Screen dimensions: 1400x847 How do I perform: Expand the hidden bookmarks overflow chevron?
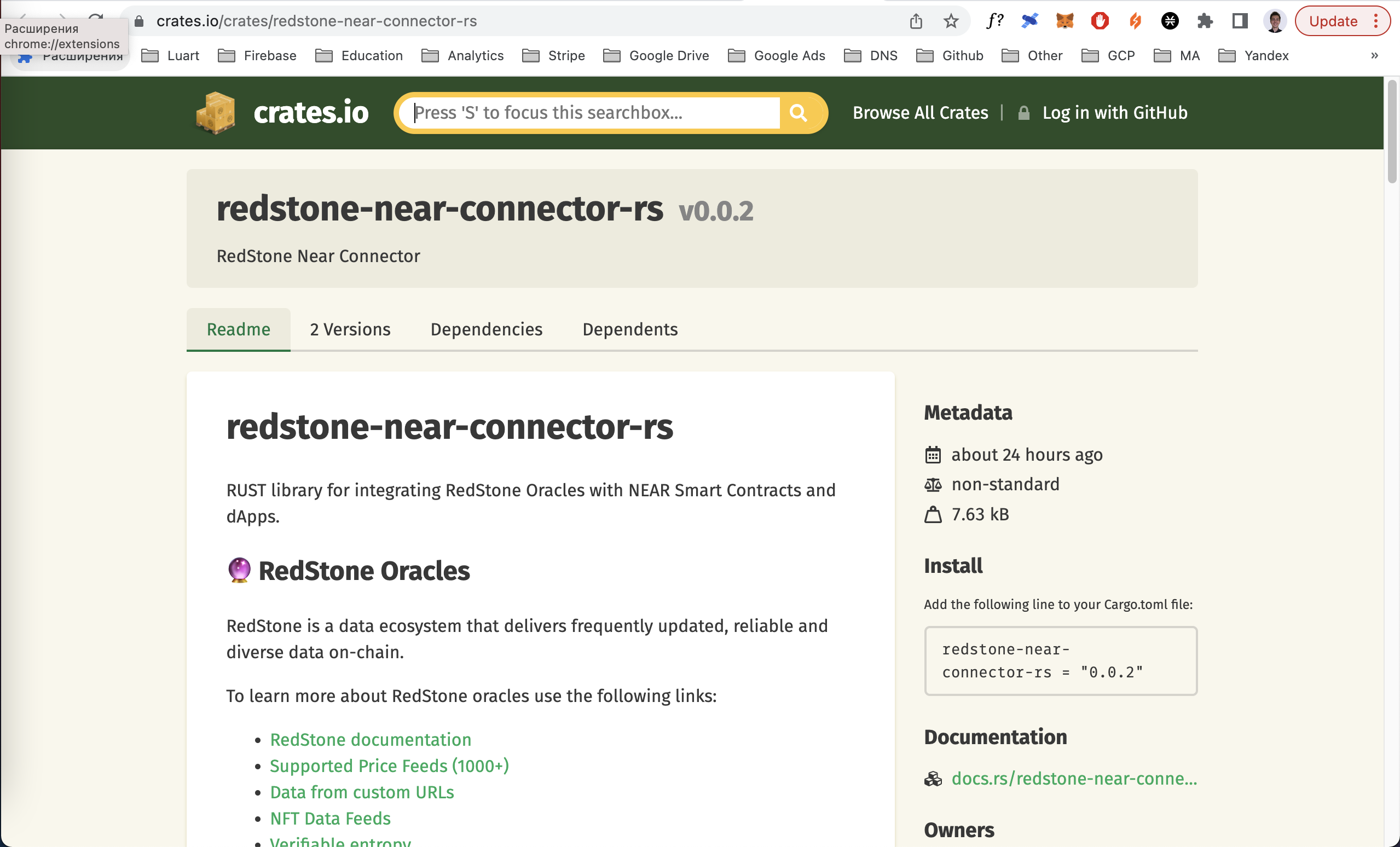[x=1374, y=55]
